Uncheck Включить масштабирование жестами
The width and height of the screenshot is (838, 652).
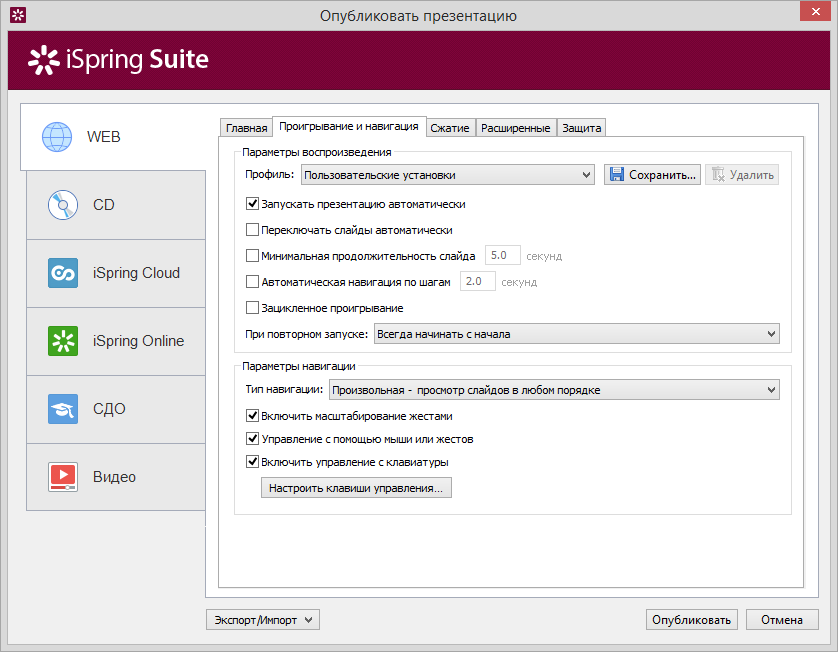click(x=252, y=416)
